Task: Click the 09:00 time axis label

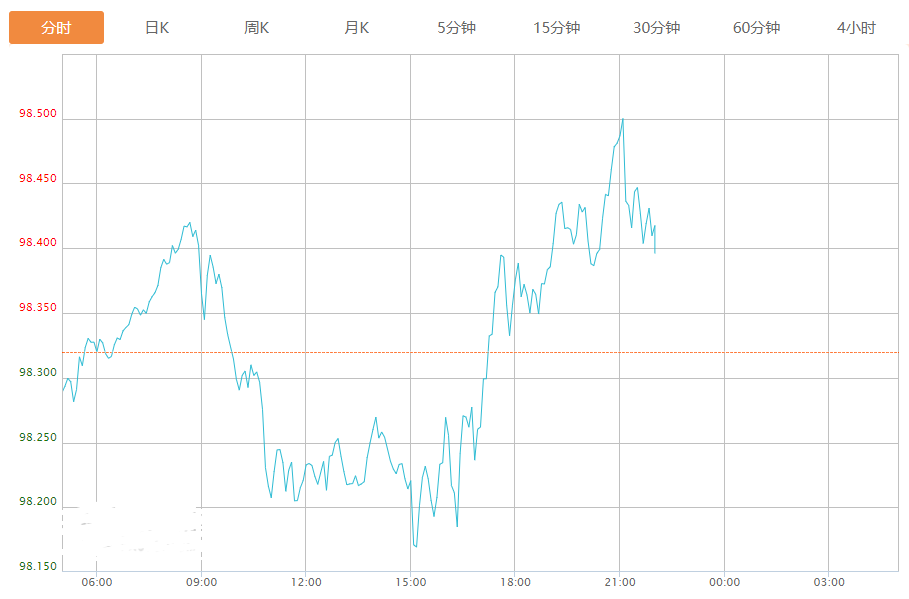Action: 201,582
